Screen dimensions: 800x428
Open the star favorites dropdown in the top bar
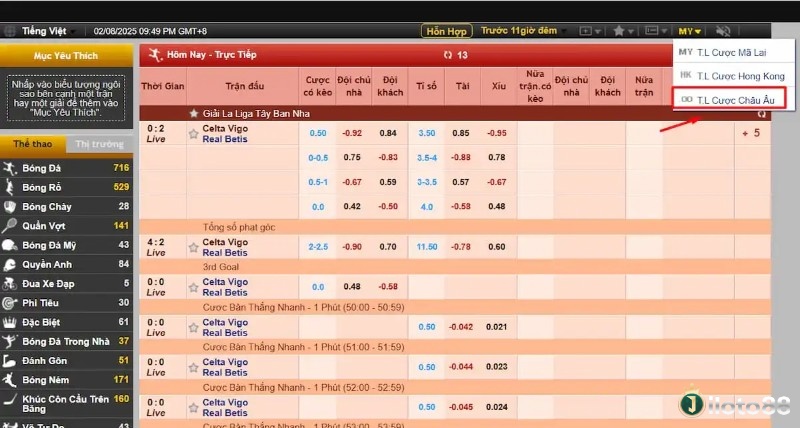click(623, 31)
